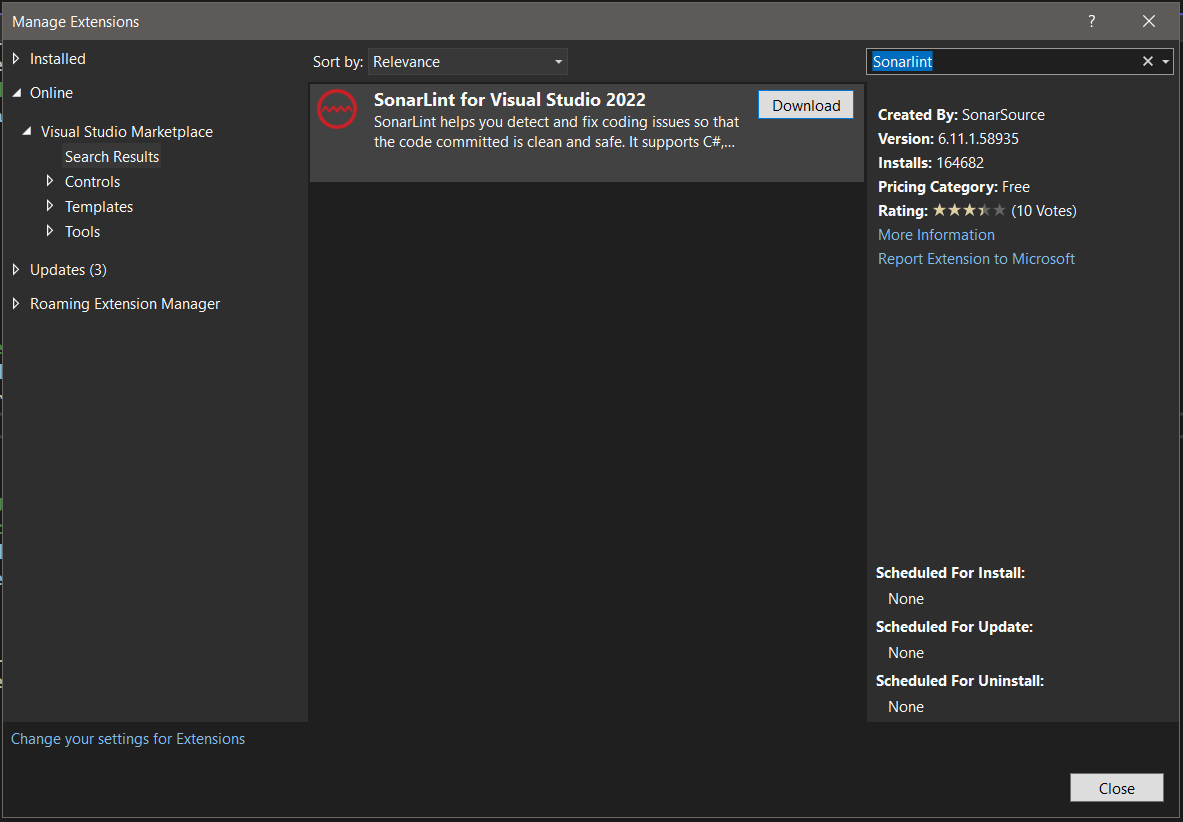Open Report Extension to Microsoft link

point(976,259)
